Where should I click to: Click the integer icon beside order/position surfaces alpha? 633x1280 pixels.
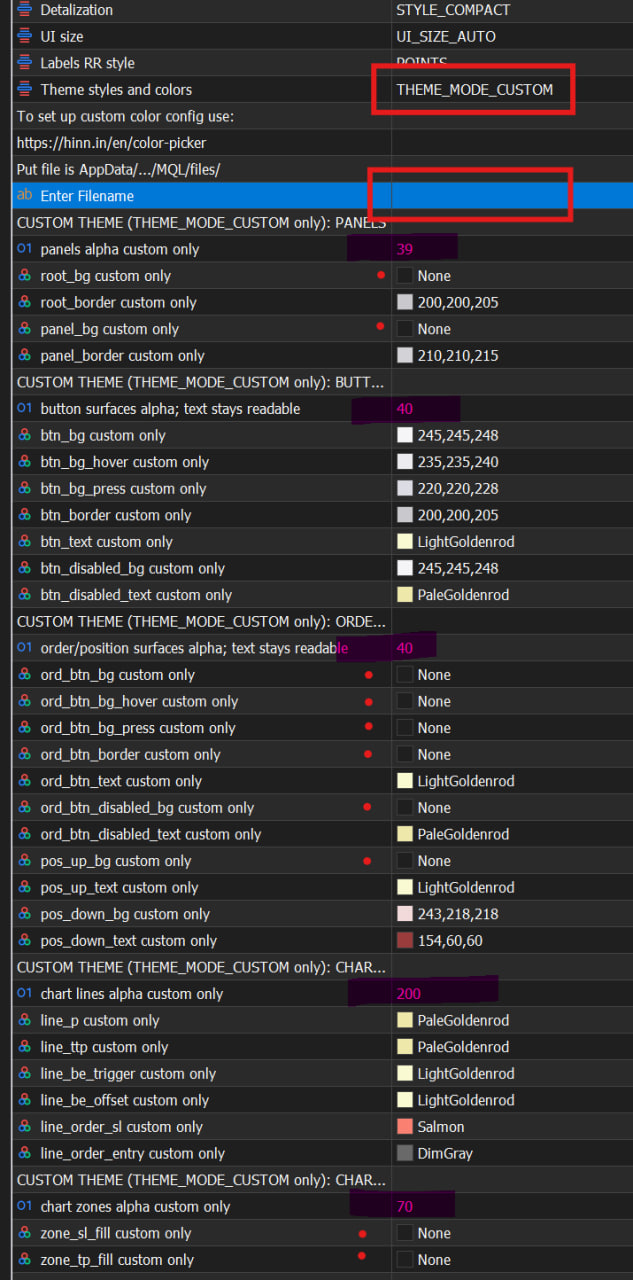point(25,648)
